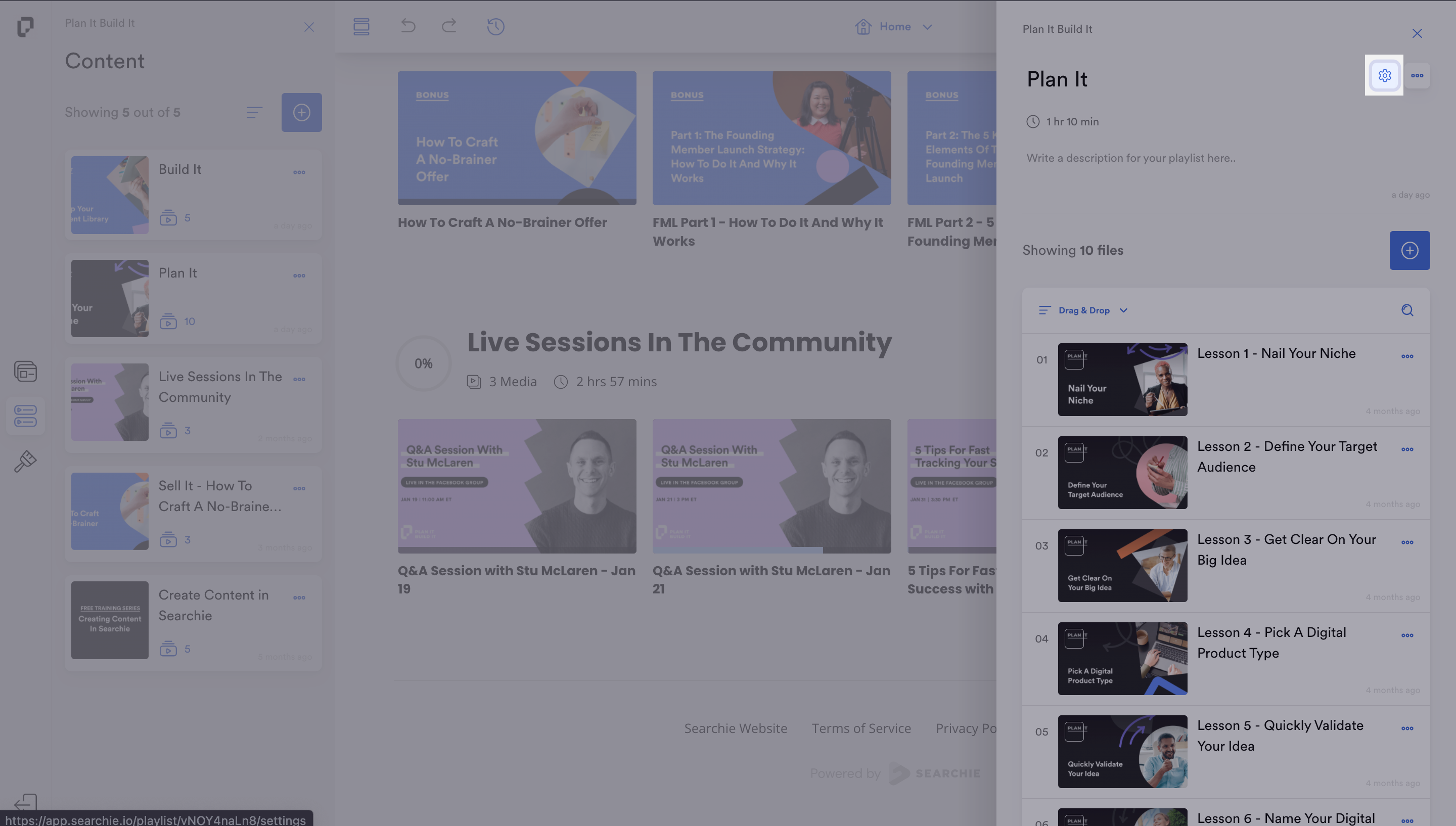Open the Drag & Drop sort dropdown
The width and height of the screenshot is (1456, 826).
coord(1083,310)
